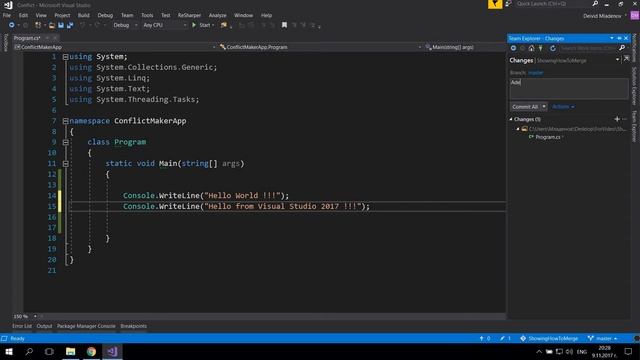Open the Package Manager Console tab
640x360 pixels.
pyautogui.click(x=86, y=326)
